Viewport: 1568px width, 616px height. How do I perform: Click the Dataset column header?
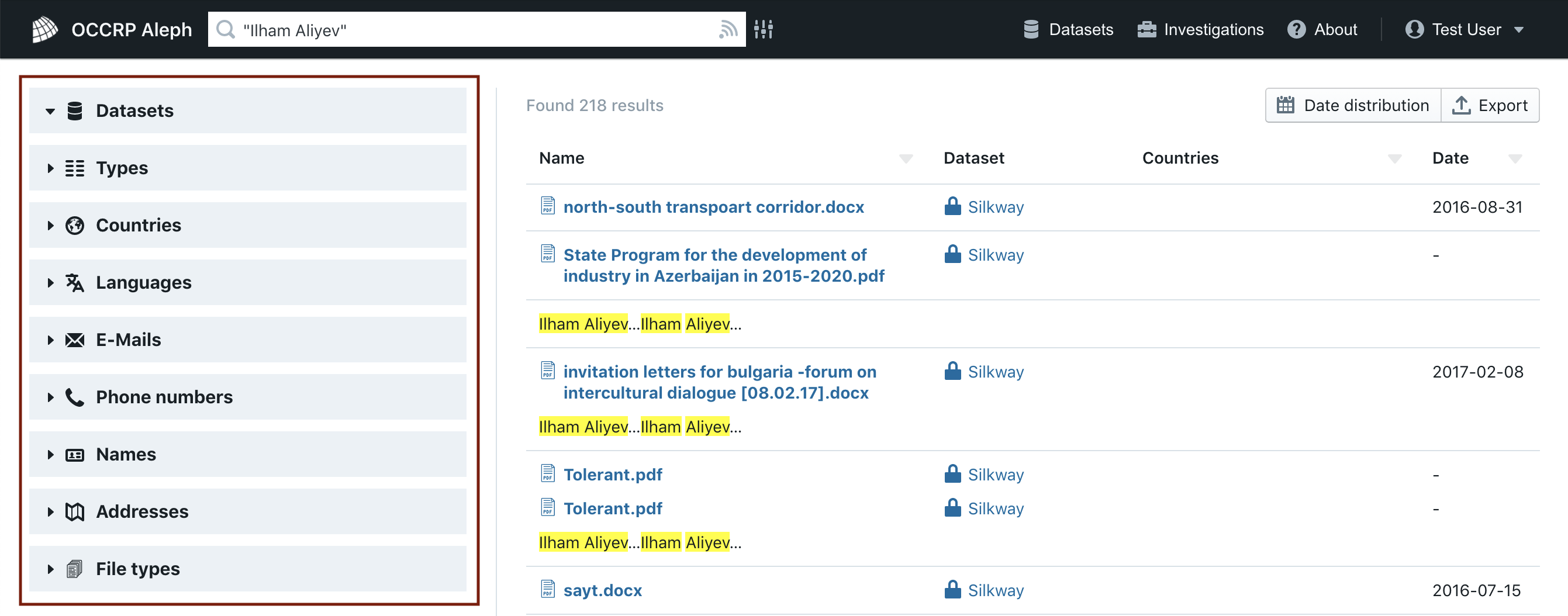973,158
